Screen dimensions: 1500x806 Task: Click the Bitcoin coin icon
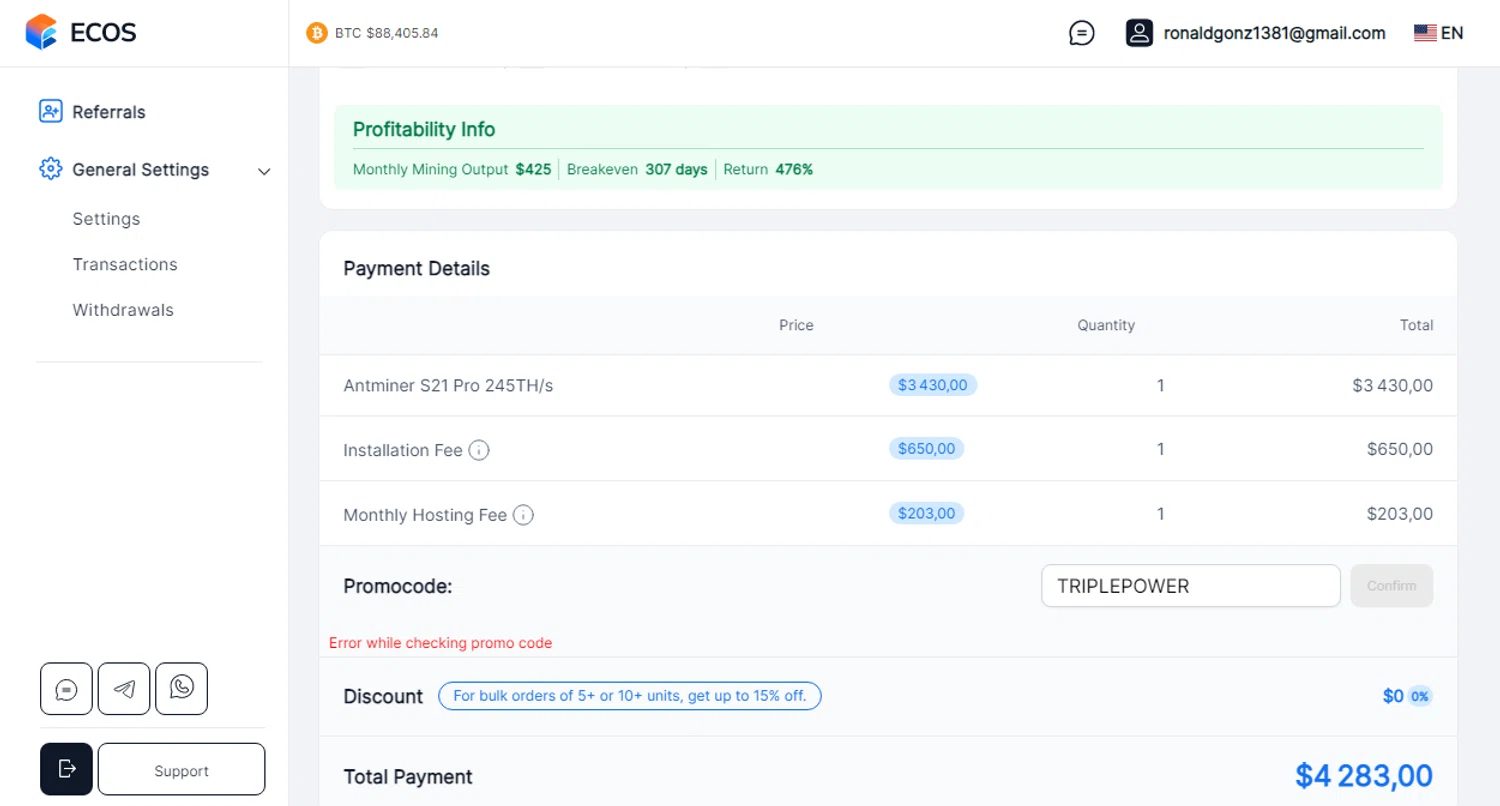(x=317, y=33)
